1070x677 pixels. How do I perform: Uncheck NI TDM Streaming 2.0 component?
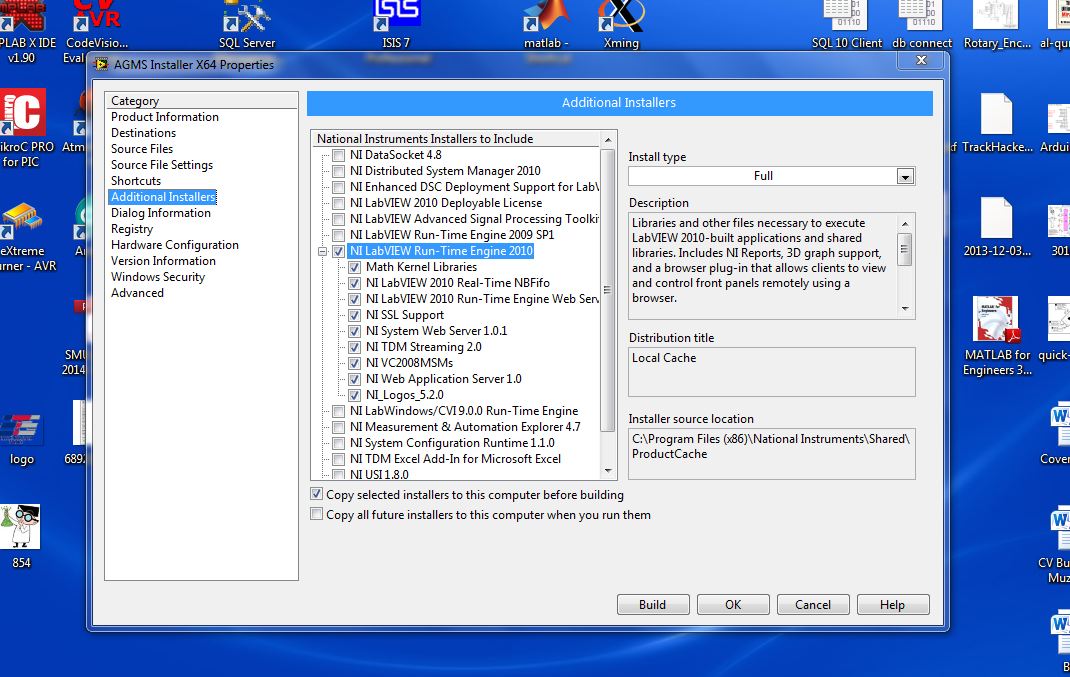pos(354,347)
